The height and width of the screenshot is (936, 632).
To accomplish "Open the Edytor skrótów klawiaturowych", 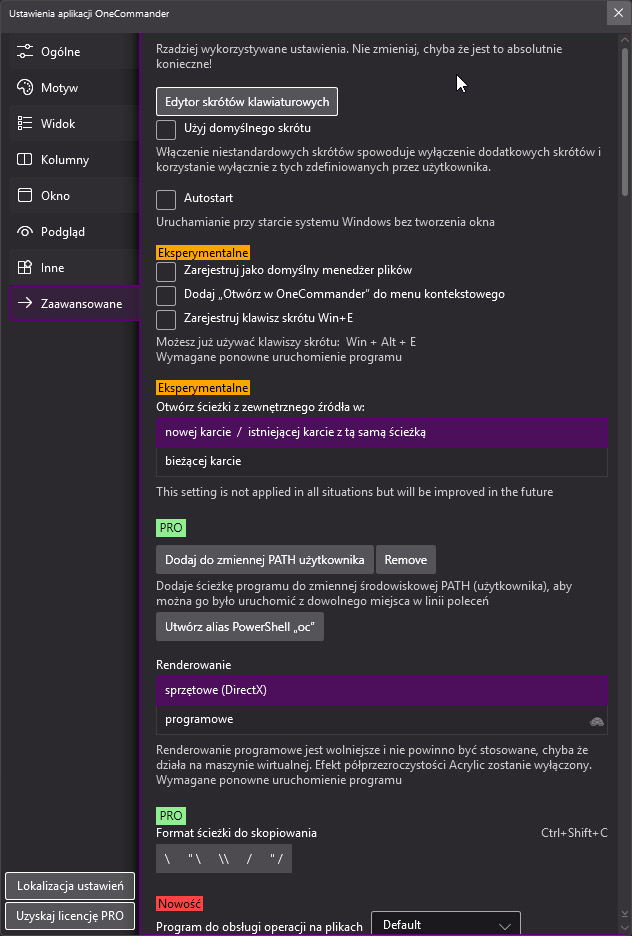I will [x=246, y=101].
